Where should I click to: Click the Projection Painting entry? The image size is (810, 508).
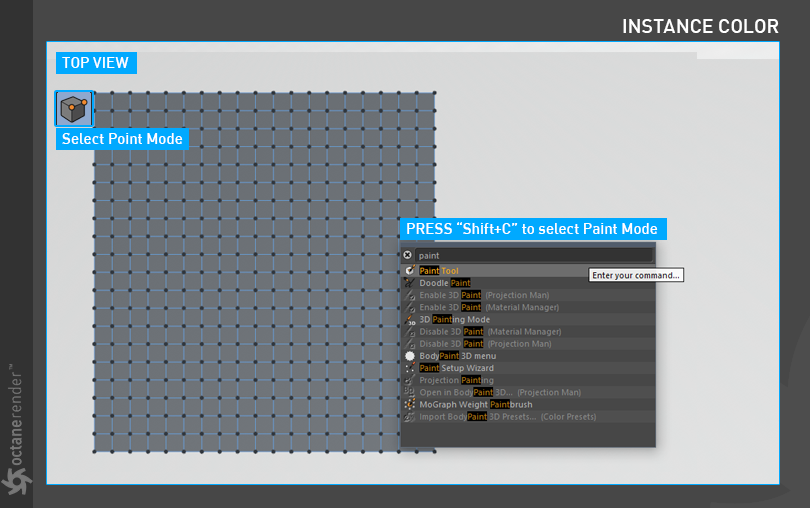pos(456,380)
